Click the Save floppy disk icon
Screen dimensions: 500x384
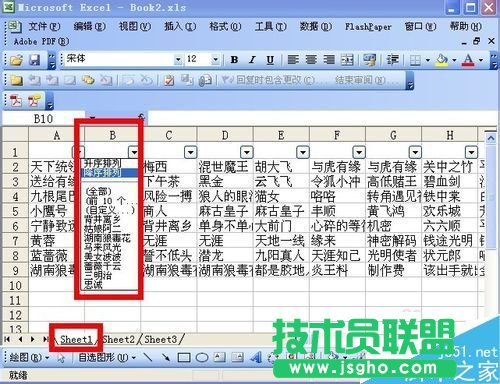35,60
